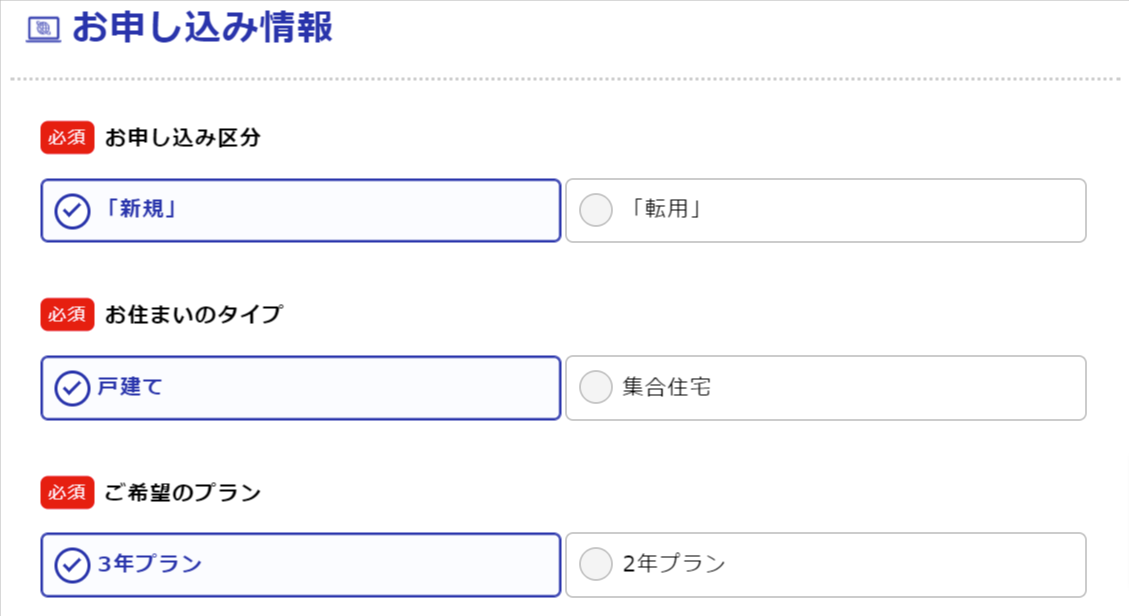Select 集合住宅 as housing type
1129x616 pixels.
[x=826, y=387]
